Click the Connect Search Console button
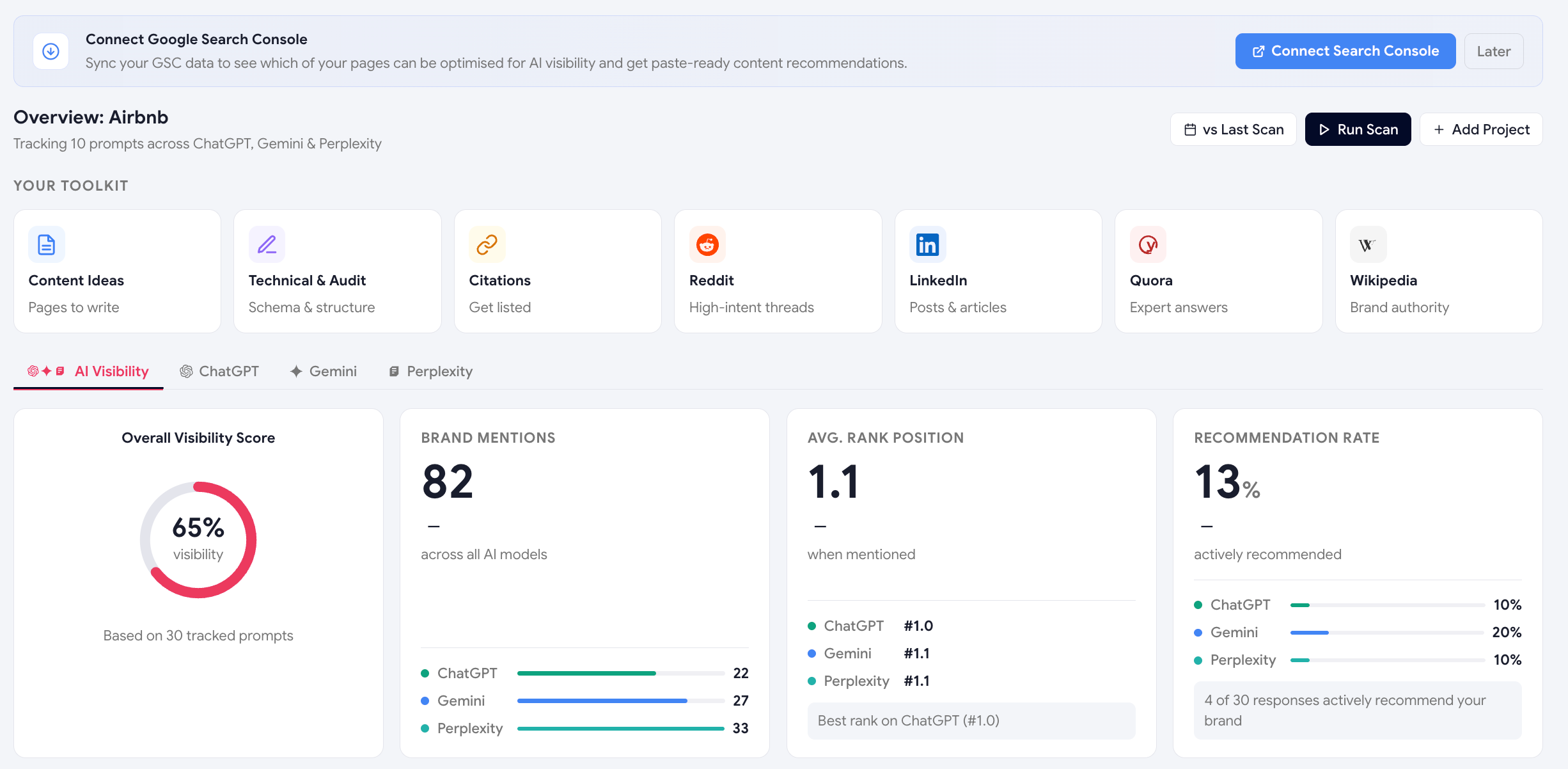Screen dimensions: 1568x769 1345,51
